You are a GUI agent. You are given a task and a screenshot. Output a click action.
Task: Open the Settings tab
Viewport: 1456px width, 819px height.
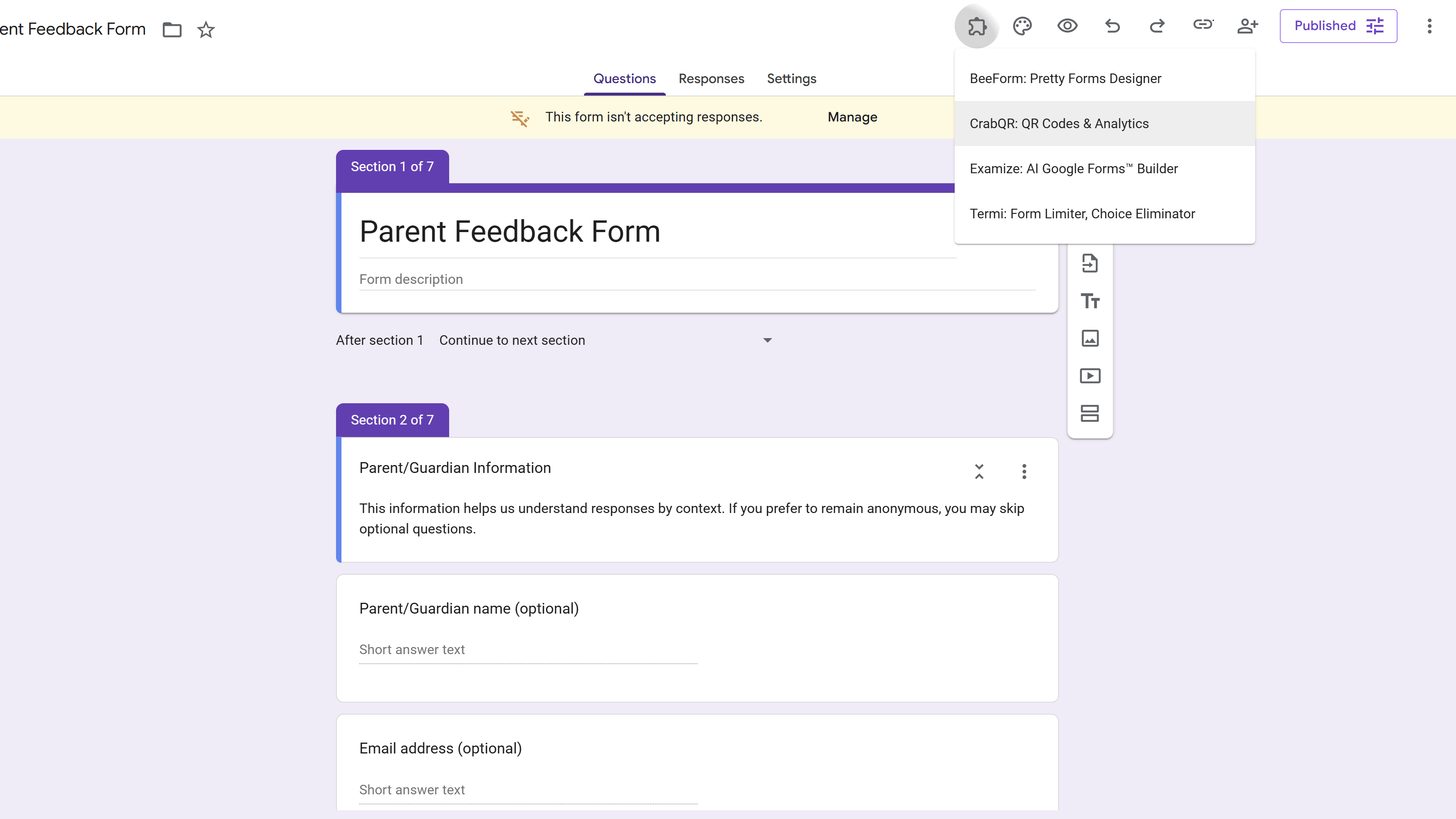tap(791, 78)
